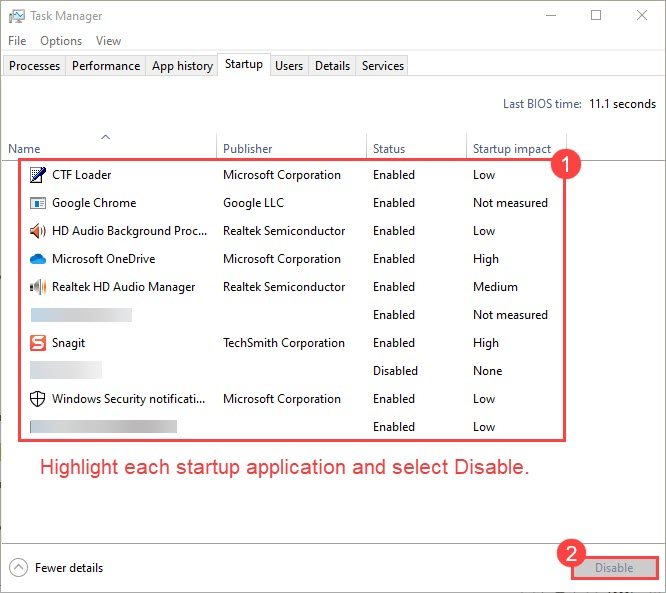The image size is (666, 593).
Task: Click the Disable button
Action: point(614,568)
